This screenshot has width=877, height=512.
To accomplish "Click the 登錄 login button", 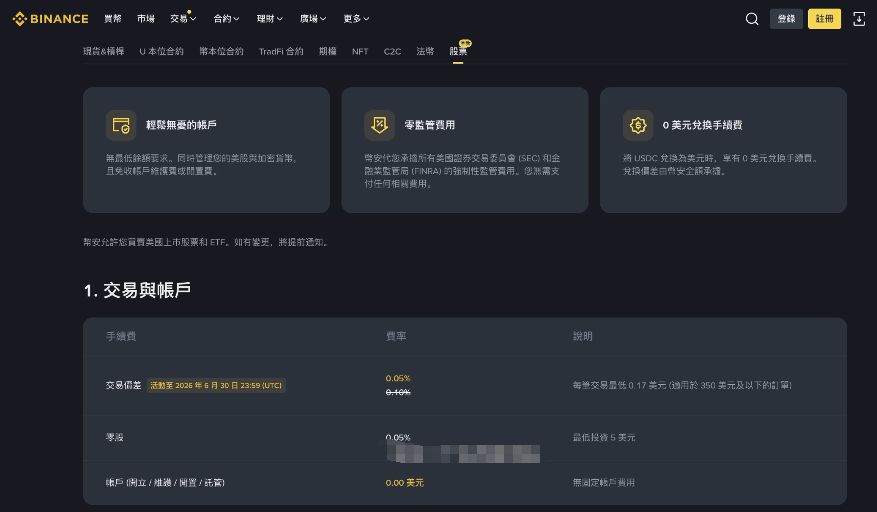I will point(786,19).
